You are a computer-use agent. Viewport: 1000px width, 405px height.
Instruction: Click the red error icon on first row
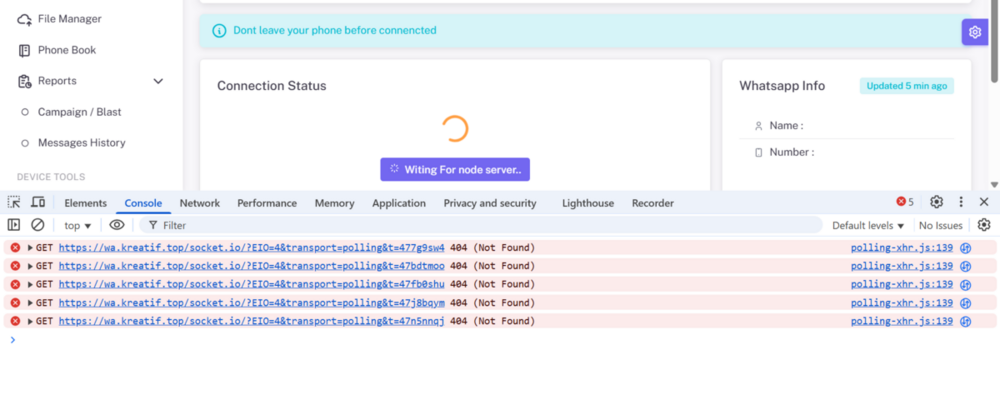point(15,247)
